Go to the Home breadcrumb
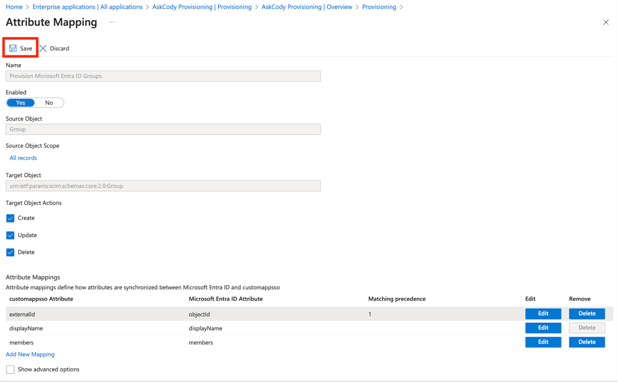Image resolution: width=618 pixels, height=384 pixels. 14,7
